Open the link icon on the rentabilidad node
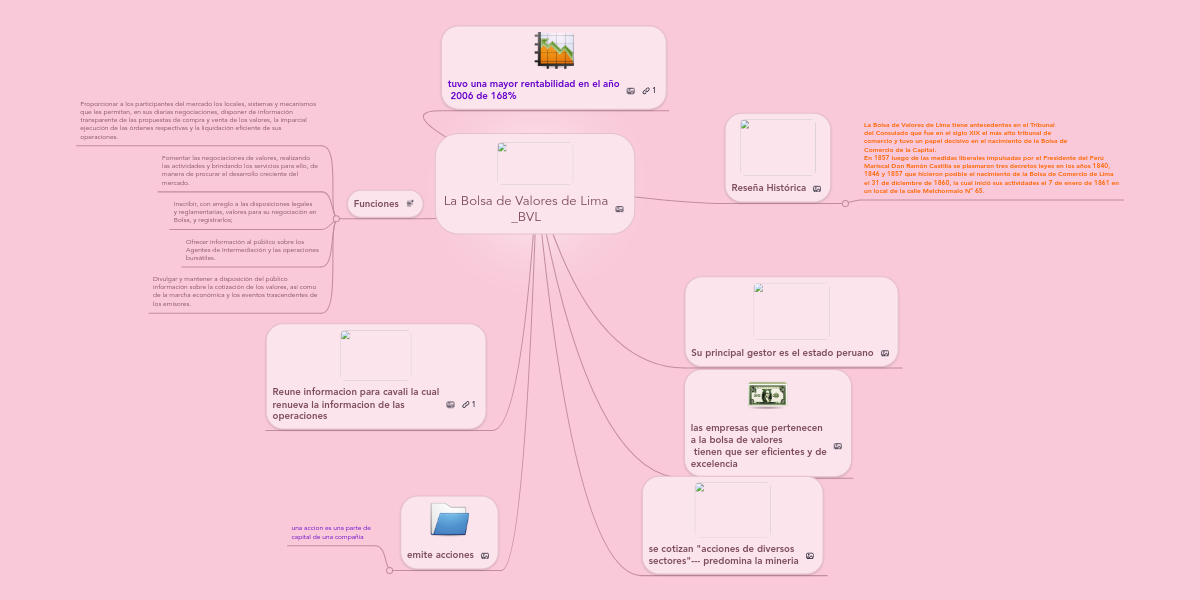The width and height of the screenshot is (1200, 600). 647,91
